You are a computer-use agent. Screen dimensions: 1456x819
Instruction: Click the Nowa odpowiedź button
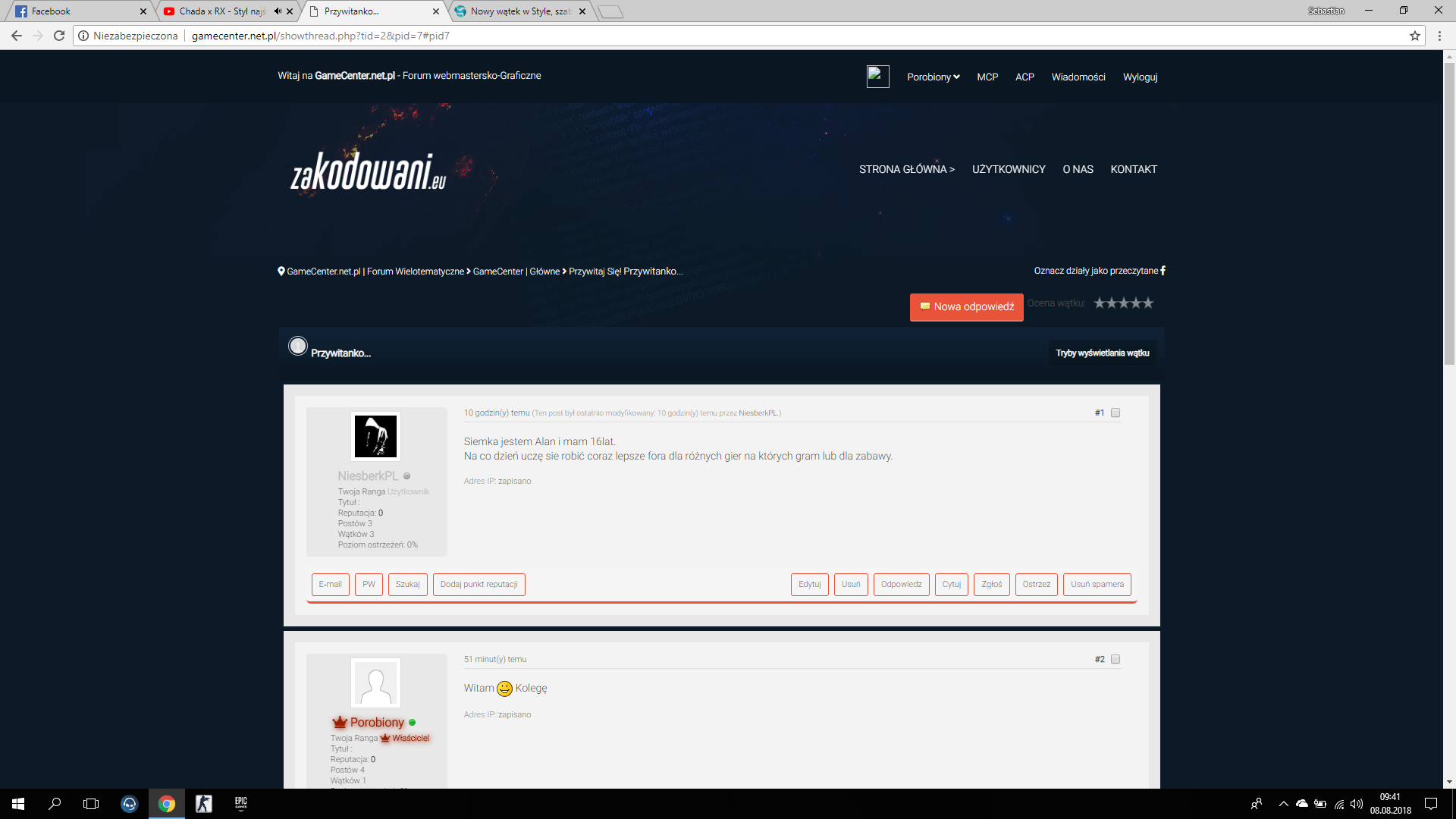967,307
